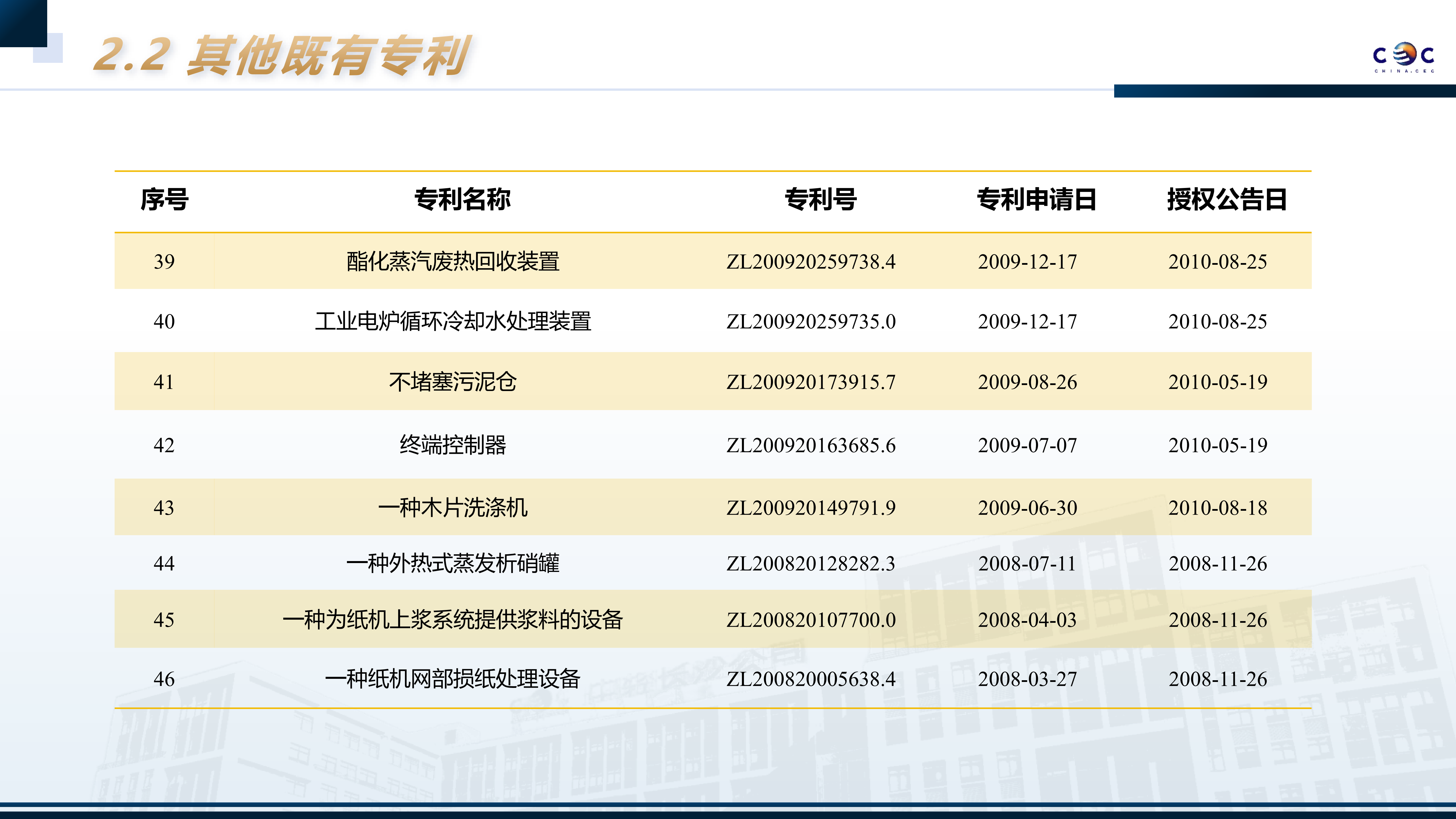This screenshot has height=819, width=1456.
Task: Select 一种纸机网部损纸处理设备 cell
Action: click(x=453, y=679)
